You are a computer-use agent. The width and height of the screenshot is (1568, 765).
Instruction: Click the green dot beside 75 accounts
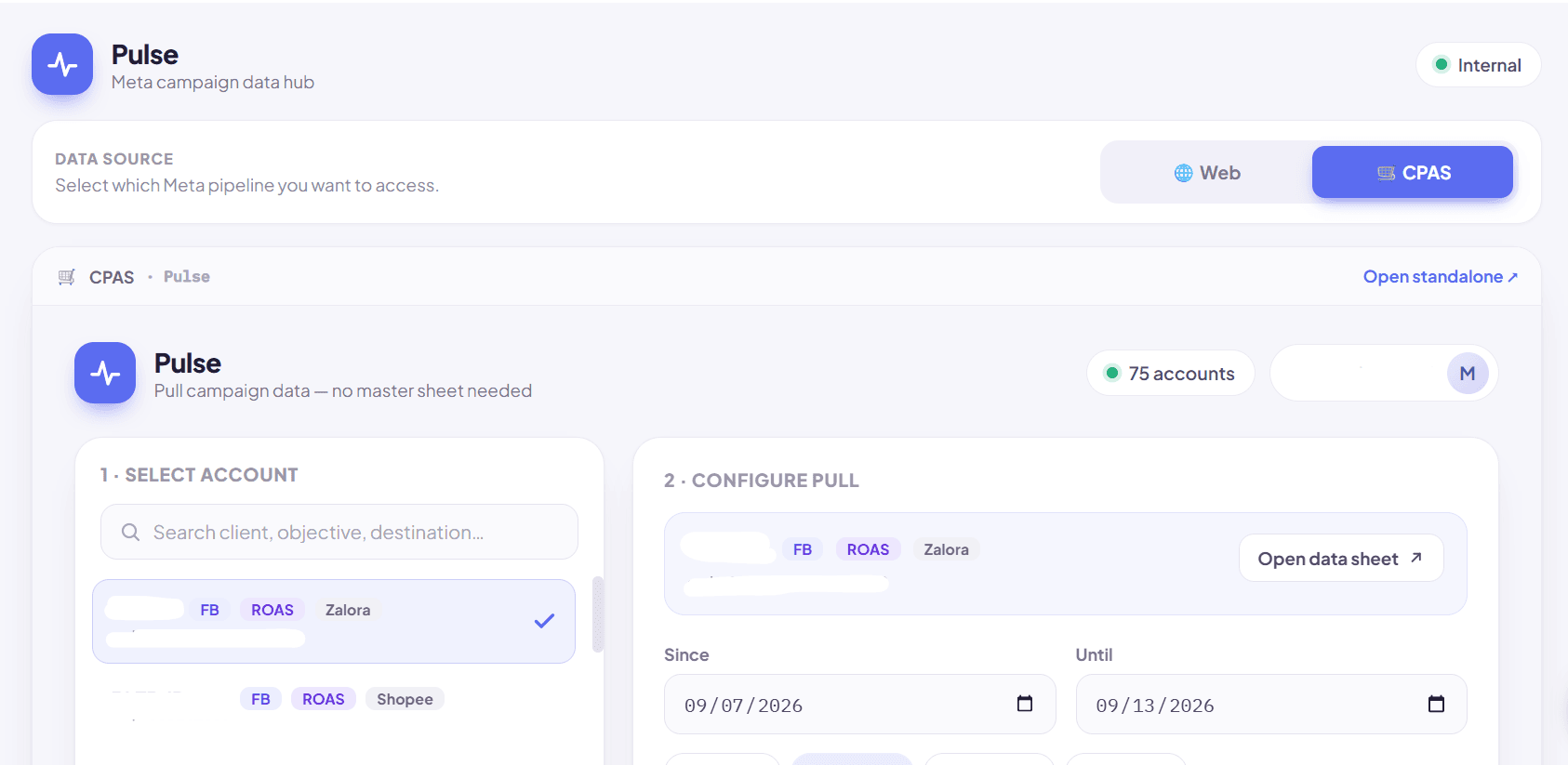[1111, 373]
